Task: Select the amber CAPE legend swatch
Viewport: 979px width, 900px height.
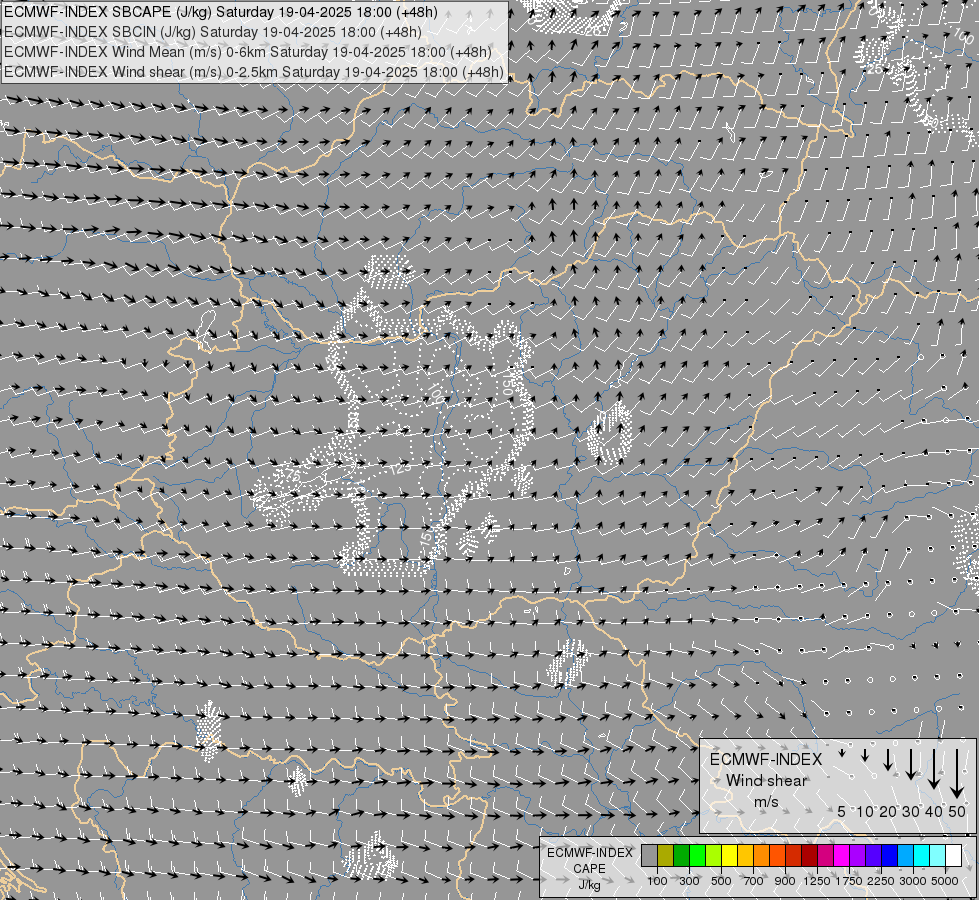Action: click(x=745, y=856)
